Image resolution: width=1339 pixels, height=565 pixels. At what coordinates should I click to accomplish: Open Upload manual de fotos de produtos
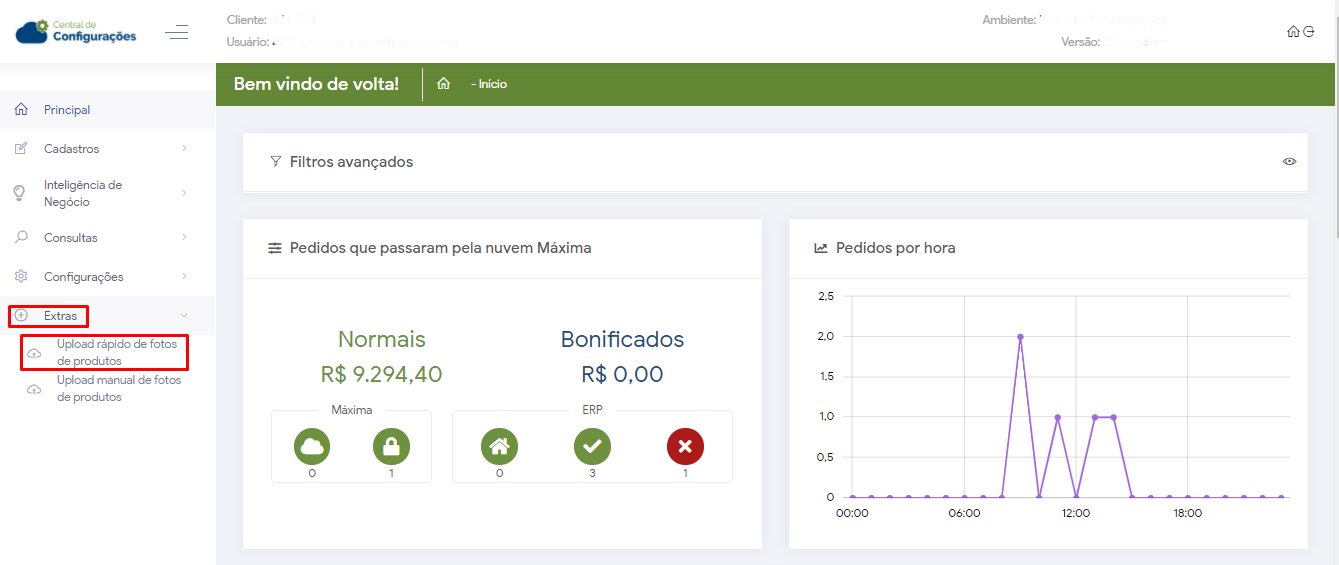(x=118, y=388)
